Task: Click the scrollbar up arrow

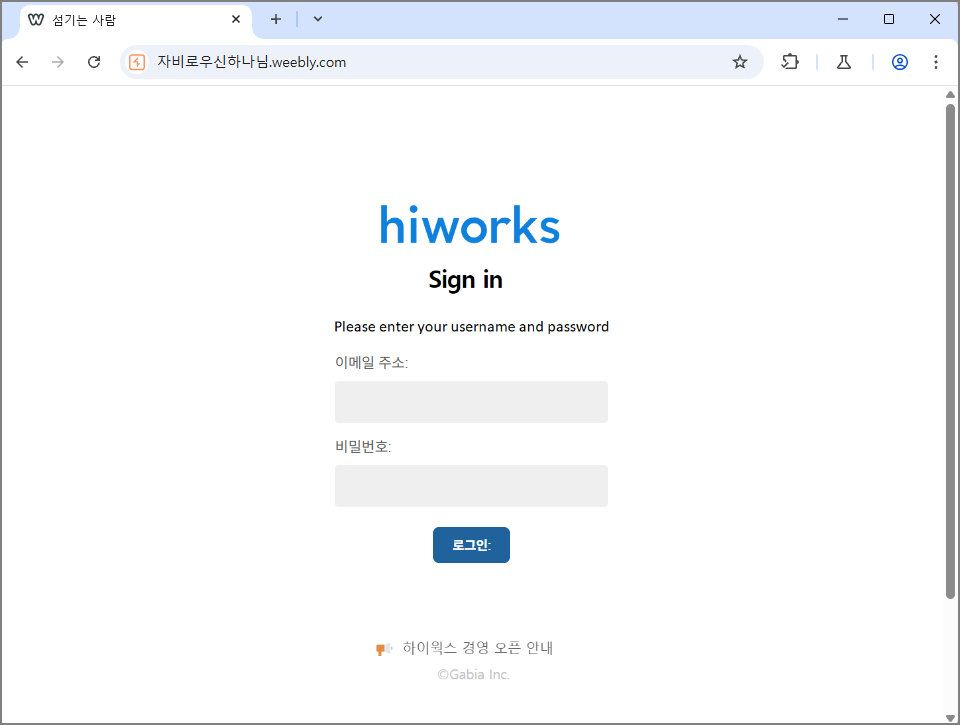Action: click(950, 94)
